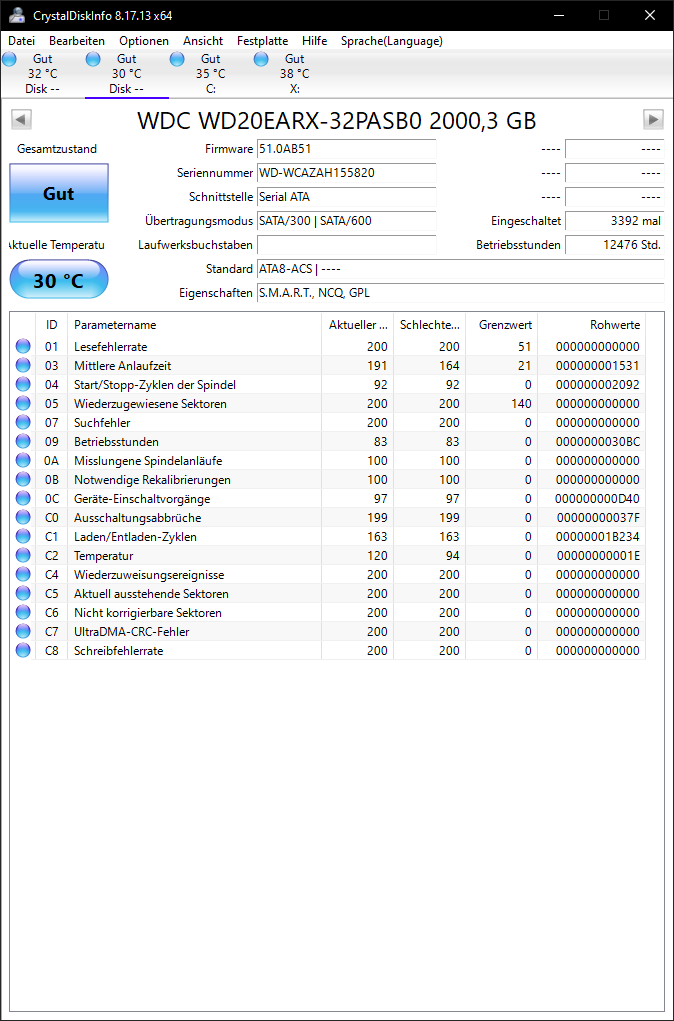Select the Wiederzugewiesene Sektoren row
The width and height of the screenshot is (674, 1021).
tap(328, 404)
